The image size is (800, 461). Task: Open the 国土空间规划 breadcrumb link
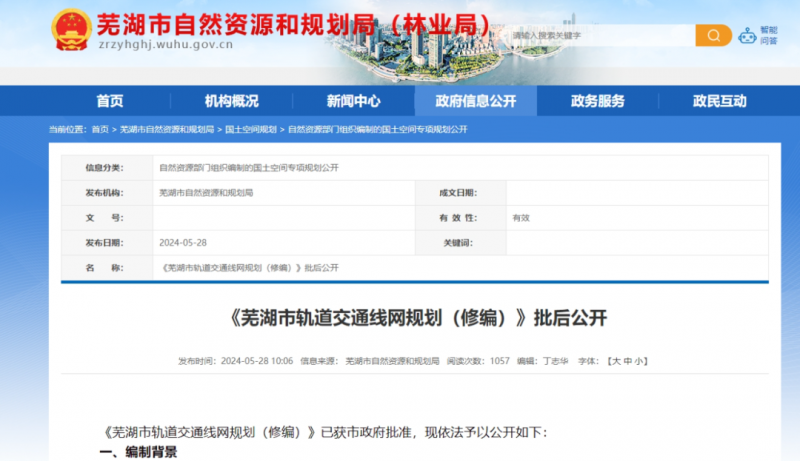pos(250,130)
